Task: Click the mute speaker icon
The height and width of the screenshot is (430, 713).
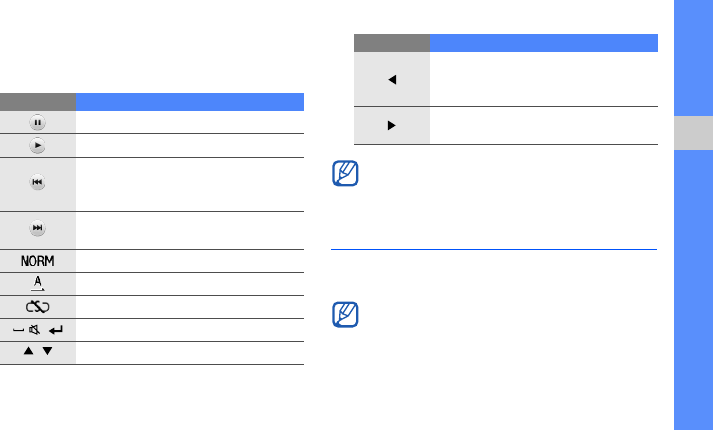Action: coord(35,329)
